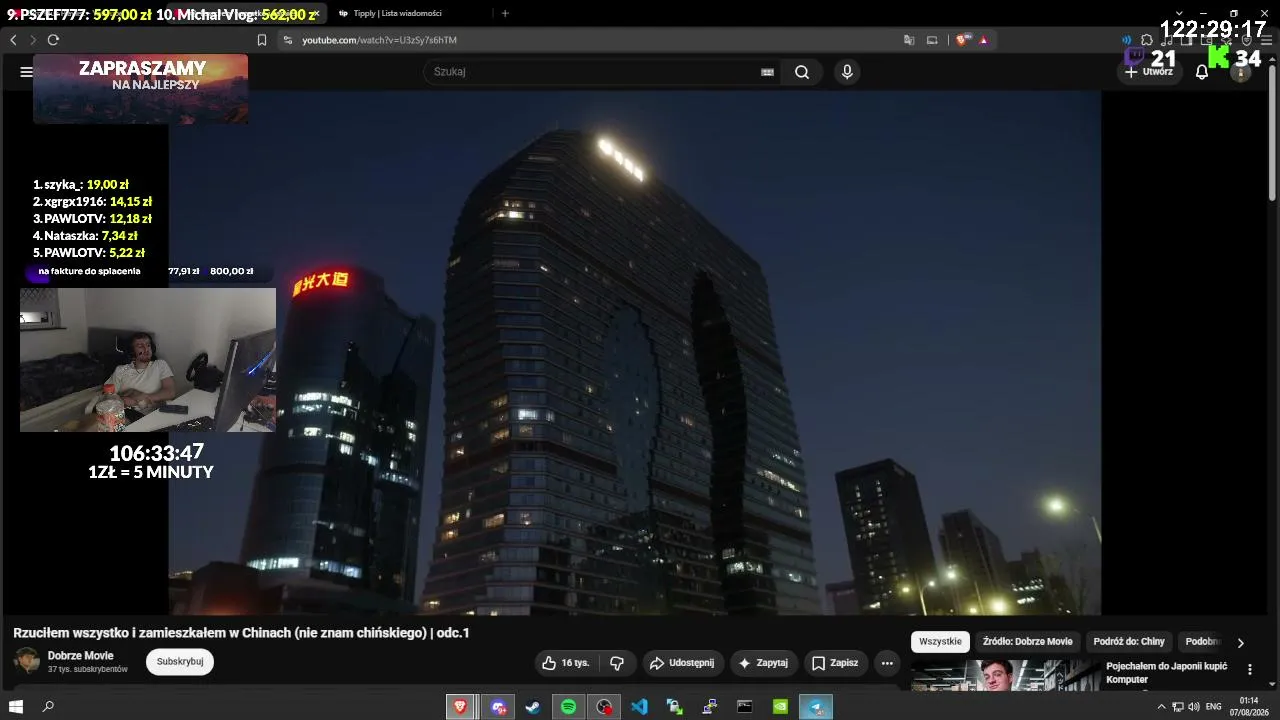Image resolution: width=1280 pixels, height=720 pixels.
Task: Click the cast/media icon in the address bar
Action: click(932, 40)
